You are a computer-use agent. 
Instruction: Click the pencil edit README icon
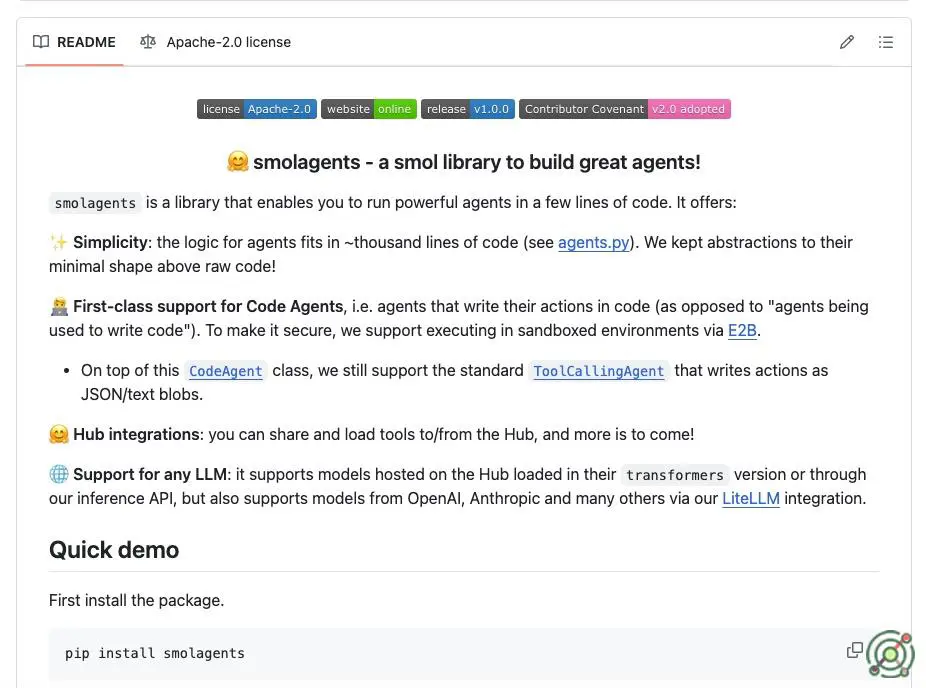847,42
